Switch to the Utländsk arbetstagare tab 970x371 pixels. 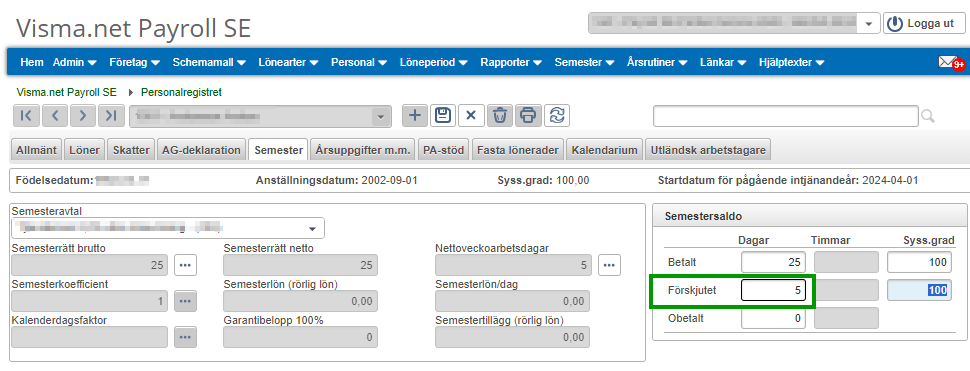(x=708, y=150)
